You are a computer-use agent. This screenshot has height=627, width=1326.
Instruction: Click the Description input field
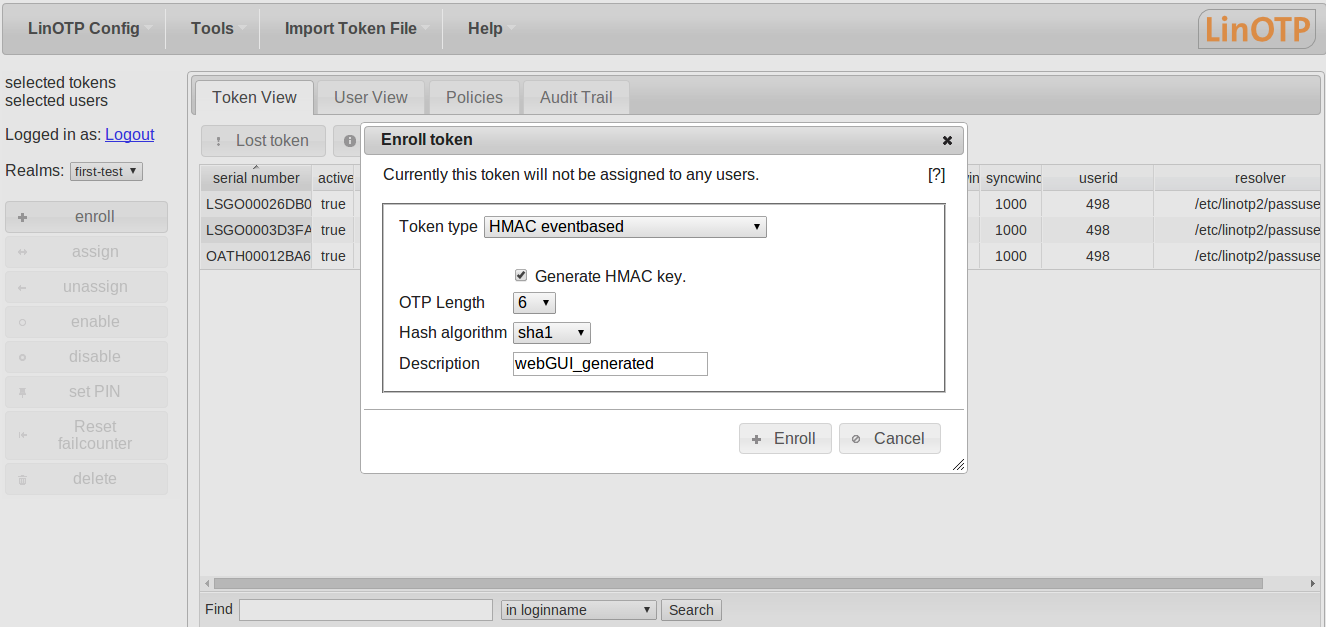610,364
